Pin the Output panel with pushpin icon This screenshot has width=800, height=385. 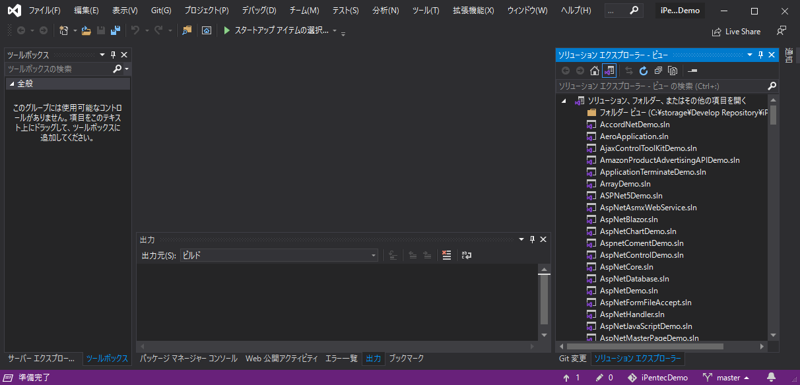pyautogui.click(x=532, y=240)
